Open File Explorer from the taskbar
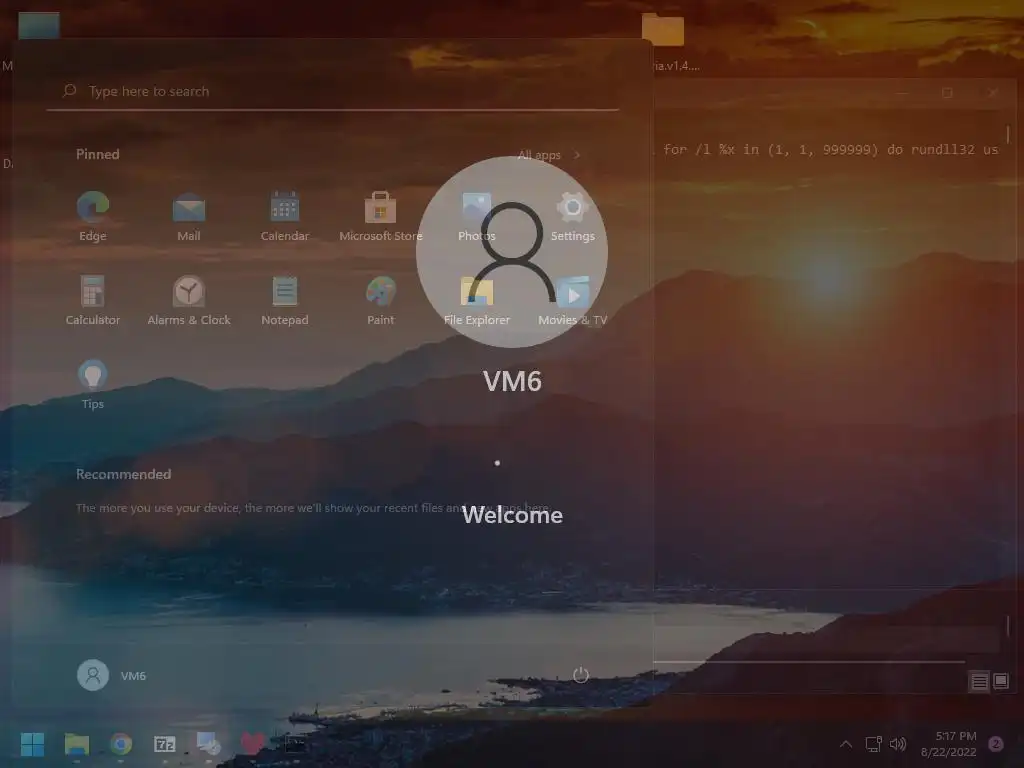This screenshot has height=768, width=1024. tap(76, 744)
